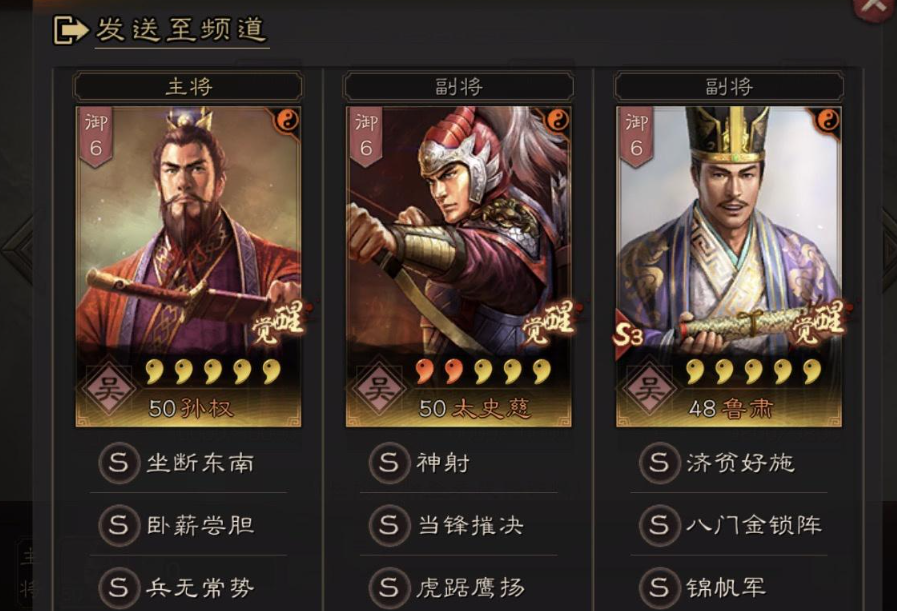Screen dimensions: 897x611
Task: Click the send-to-channel arrow icon
Action: [71, 30]
